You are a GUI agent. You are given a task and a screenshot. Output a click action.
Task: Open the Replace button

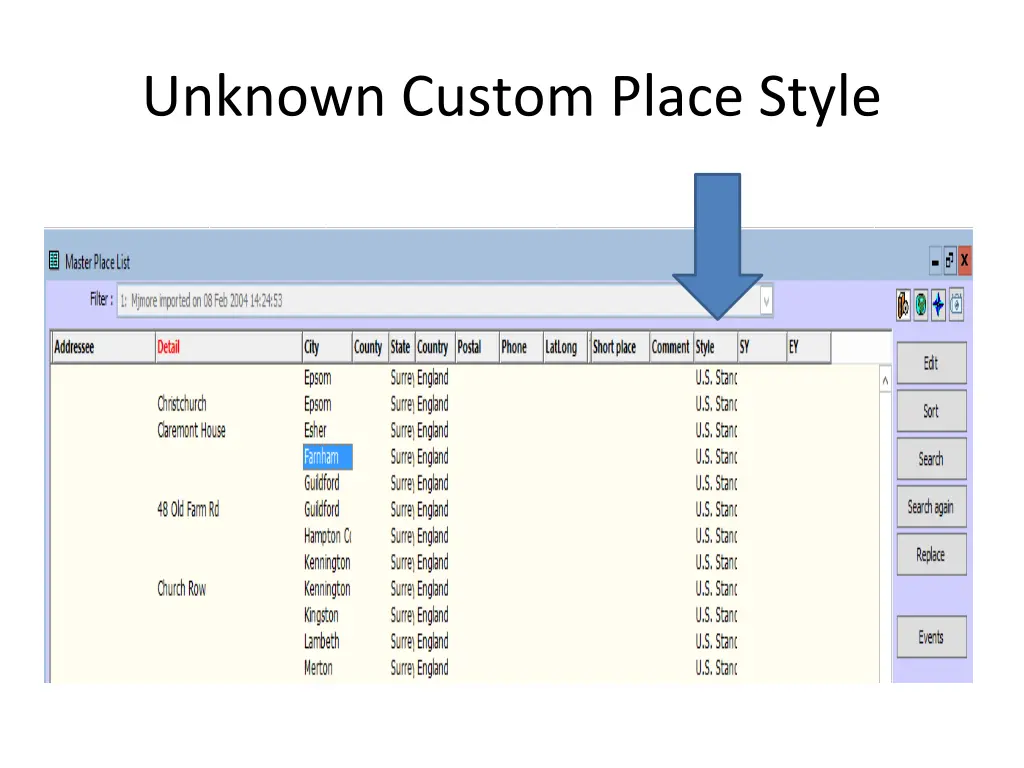(930, 555)
